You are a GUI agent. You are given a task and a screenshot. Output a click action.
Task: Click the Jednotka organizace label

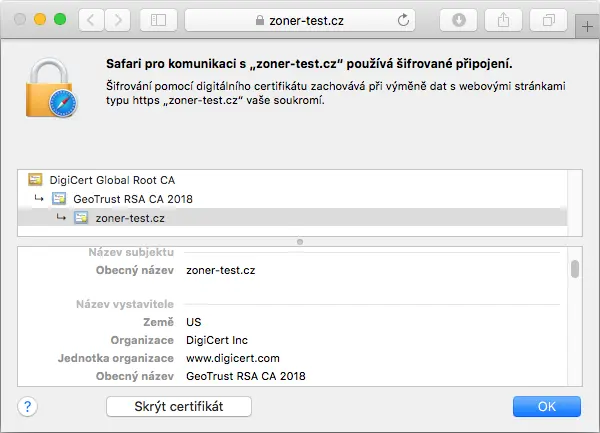pyautogui.click(x=116, y=358)
